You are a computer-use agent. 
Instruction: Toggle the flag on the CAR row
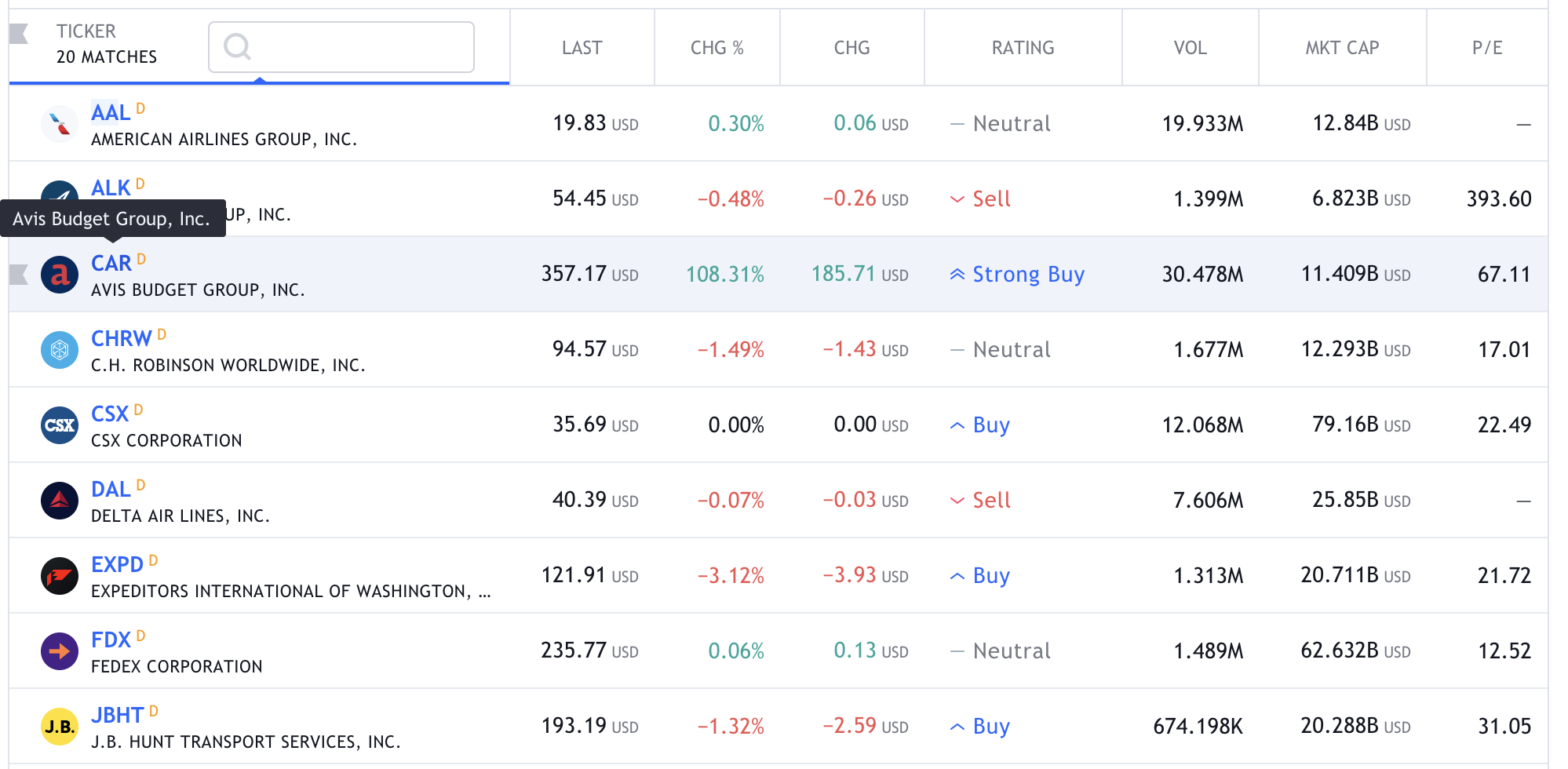19,274
